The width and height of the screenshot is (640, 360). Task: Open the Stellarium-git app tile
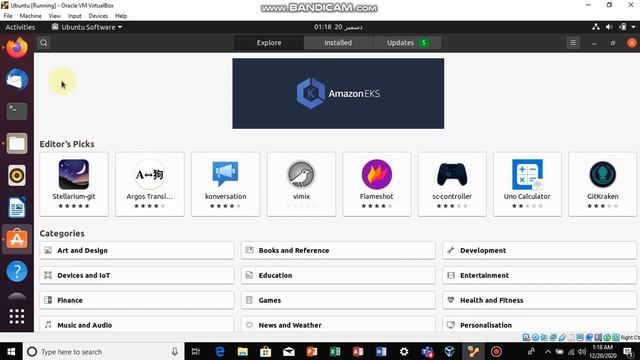(74, 184)
